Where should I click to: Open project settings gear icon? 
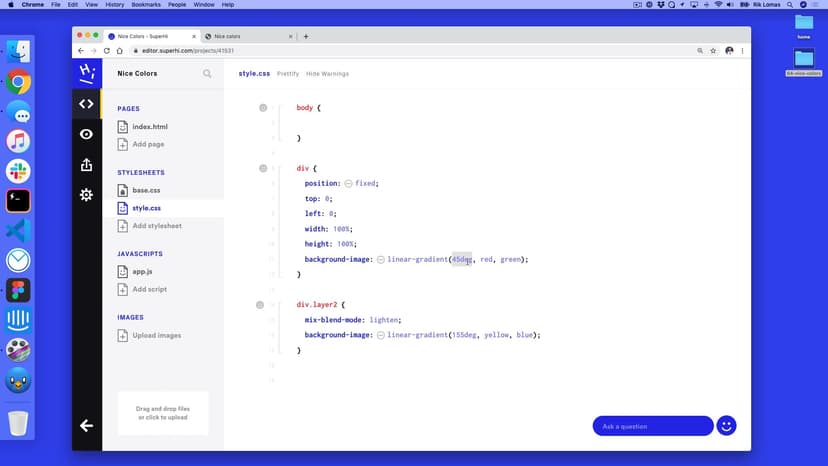(x=87, y=194)
